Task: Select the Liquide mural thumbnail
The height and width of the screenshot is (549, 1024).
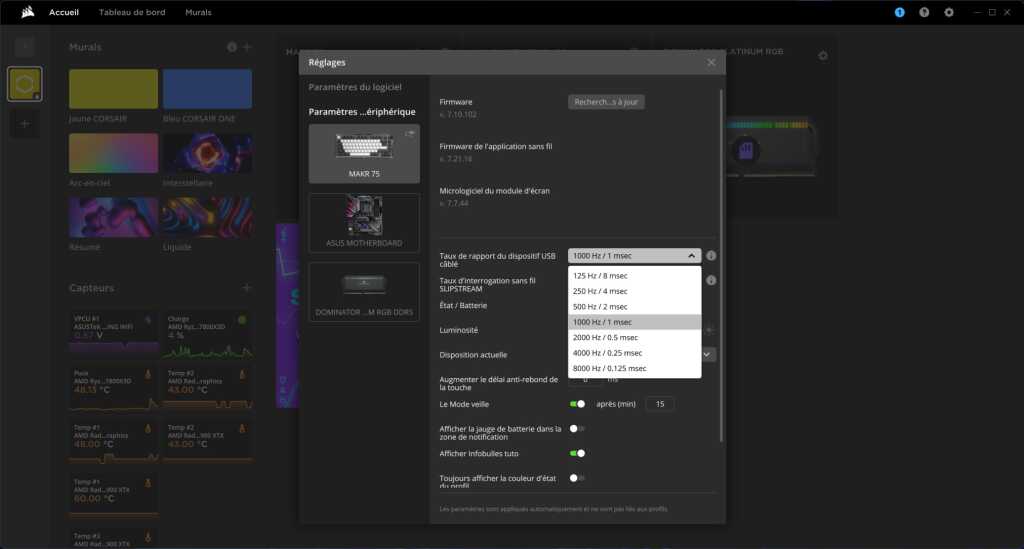Action: 208,217
